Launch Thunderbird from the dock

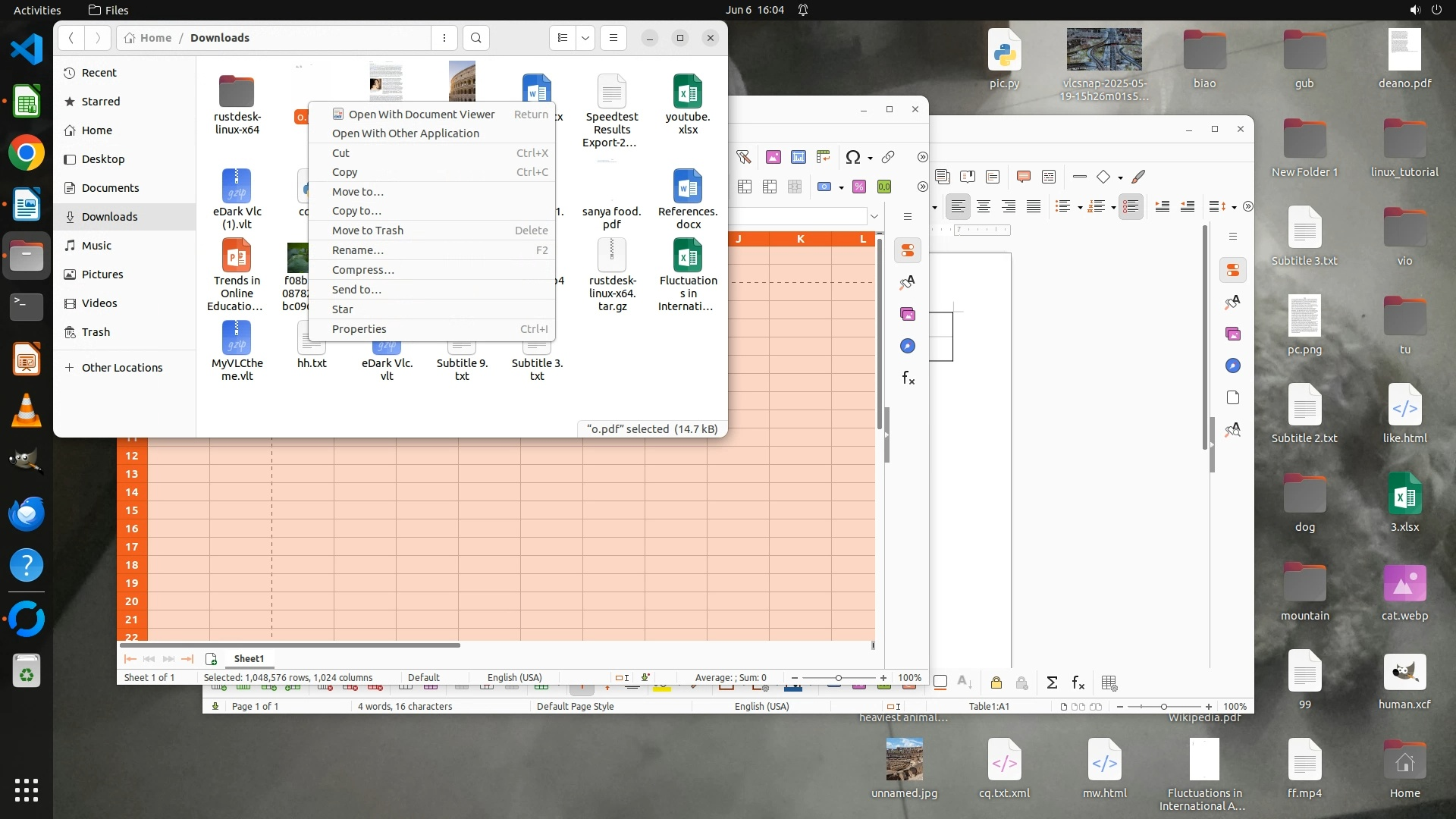(x=27, y=513)
